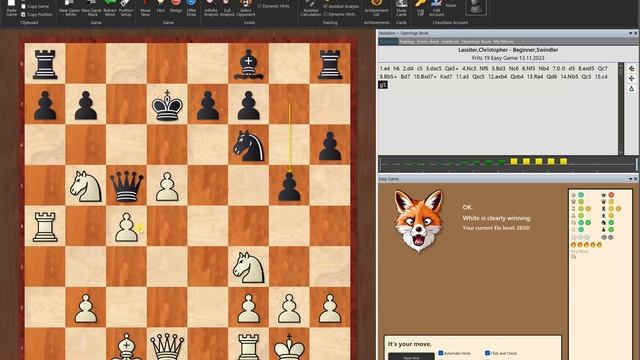Viewport: 640px width, 360px height.
Task: Switch to the Openings Book tab
Action: coord(476,42)
